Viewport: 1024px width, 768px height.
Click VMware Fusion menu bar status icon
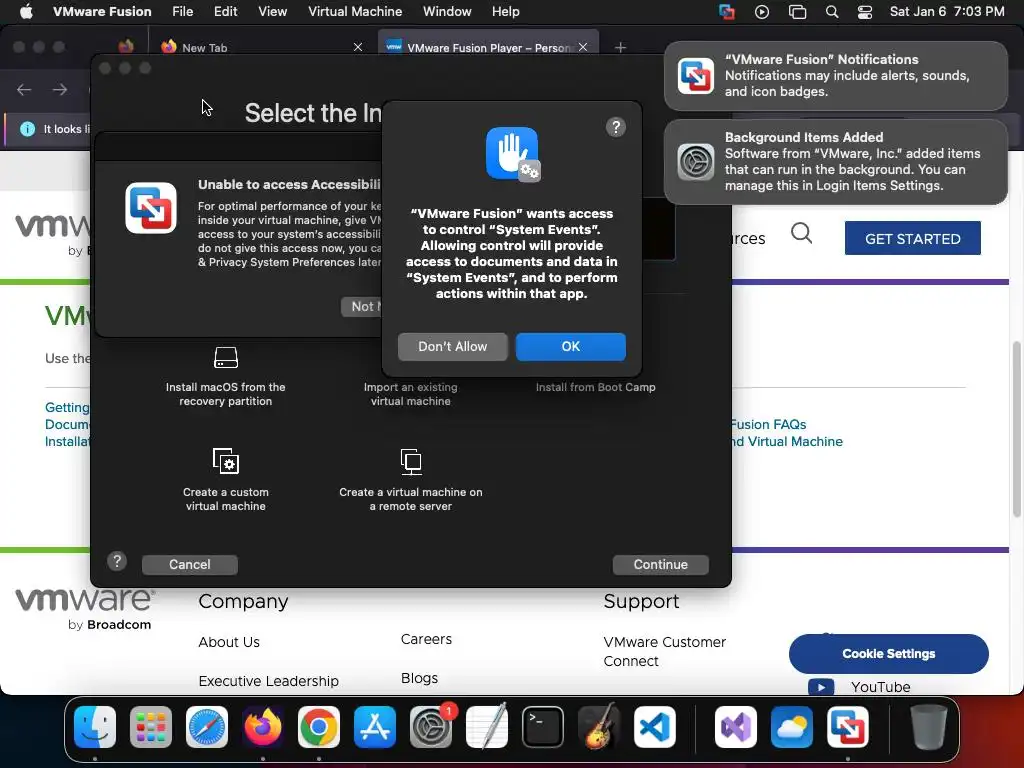(726, 12)
